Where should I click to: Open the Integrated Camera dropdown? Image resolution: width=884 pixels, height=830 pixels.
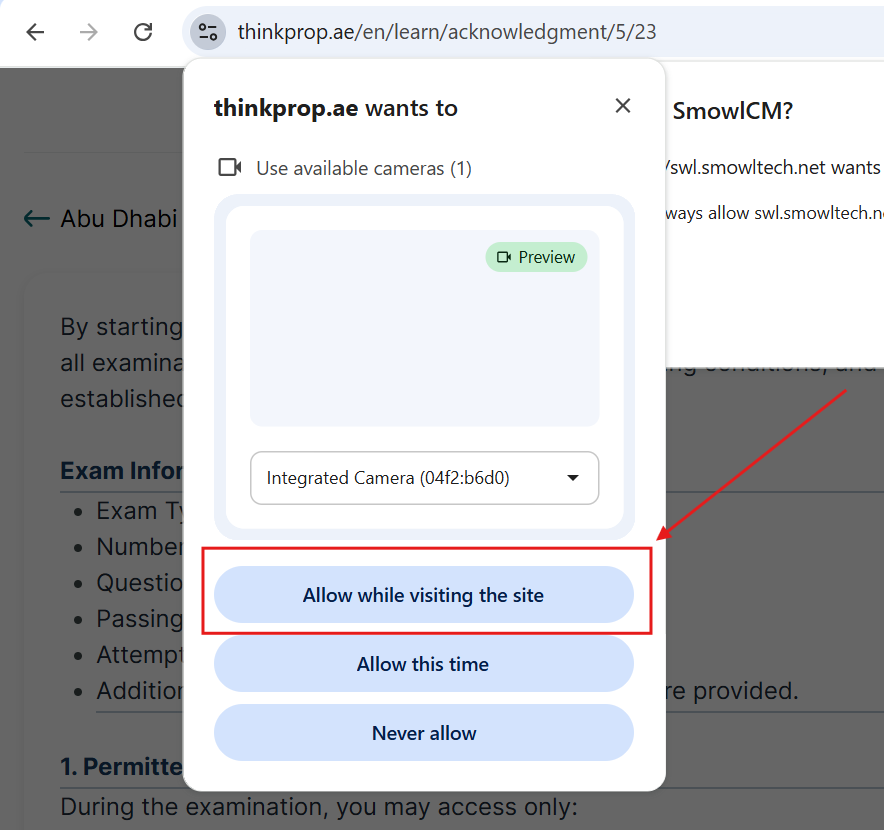tap(425, 478)
